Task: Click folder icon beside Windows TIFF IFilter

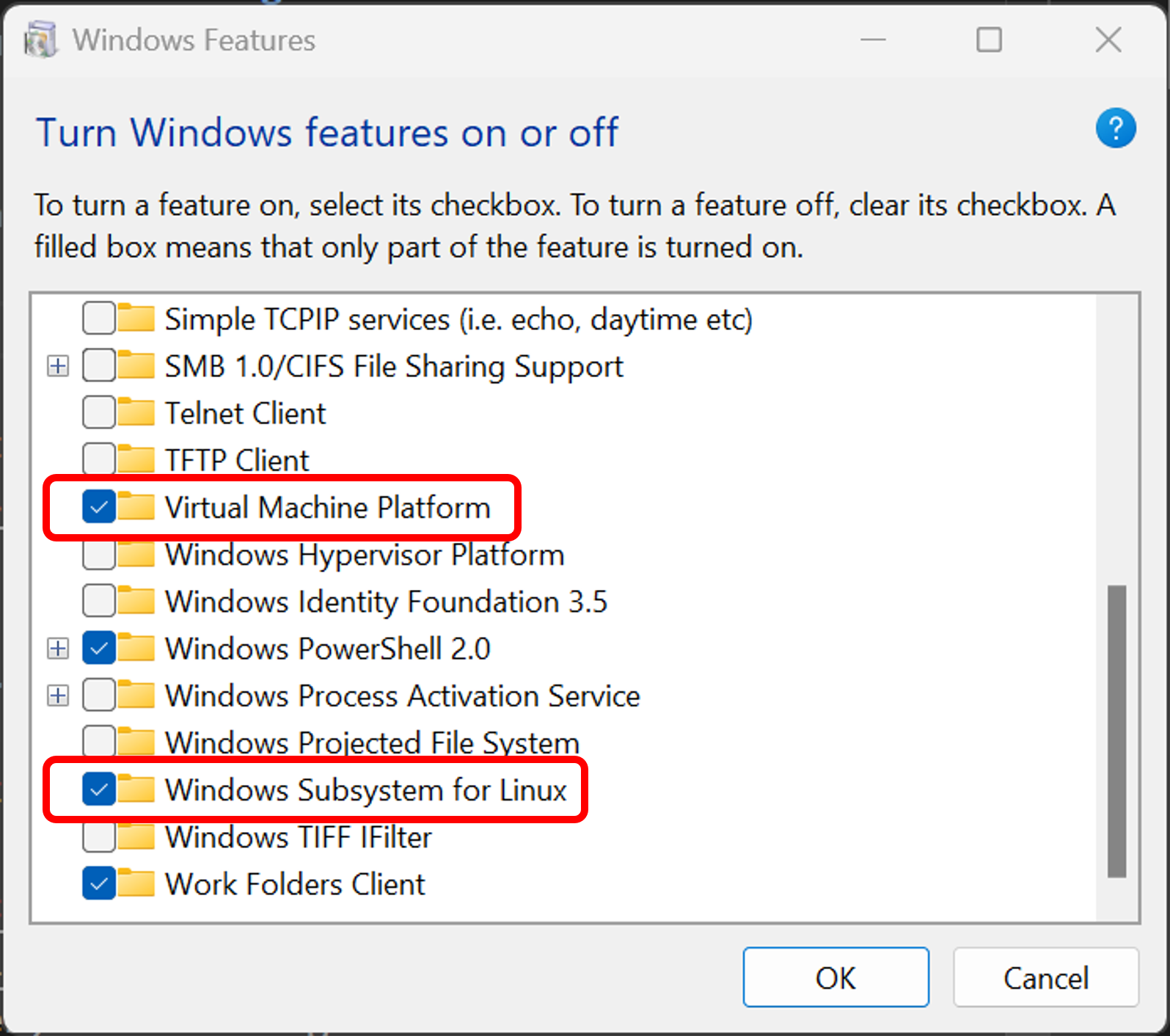Action: click(136, 836)
